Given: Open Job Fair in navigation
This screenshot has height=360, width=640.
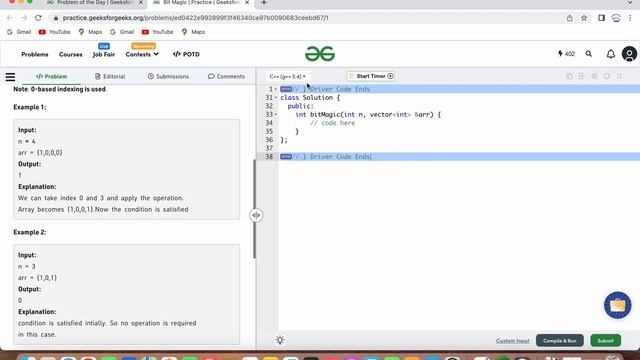Looking at the screenshot, I should tap(104, 54).
